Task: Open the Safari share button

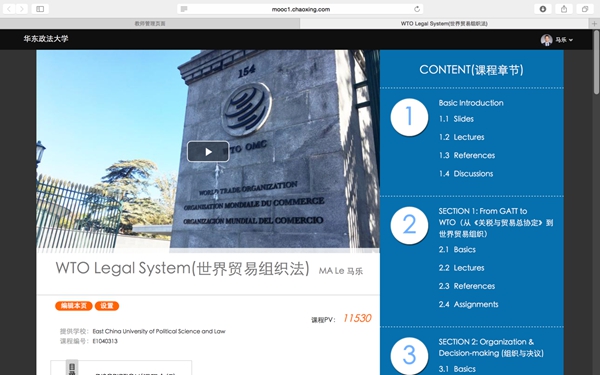Action: [x=564, y=9]
